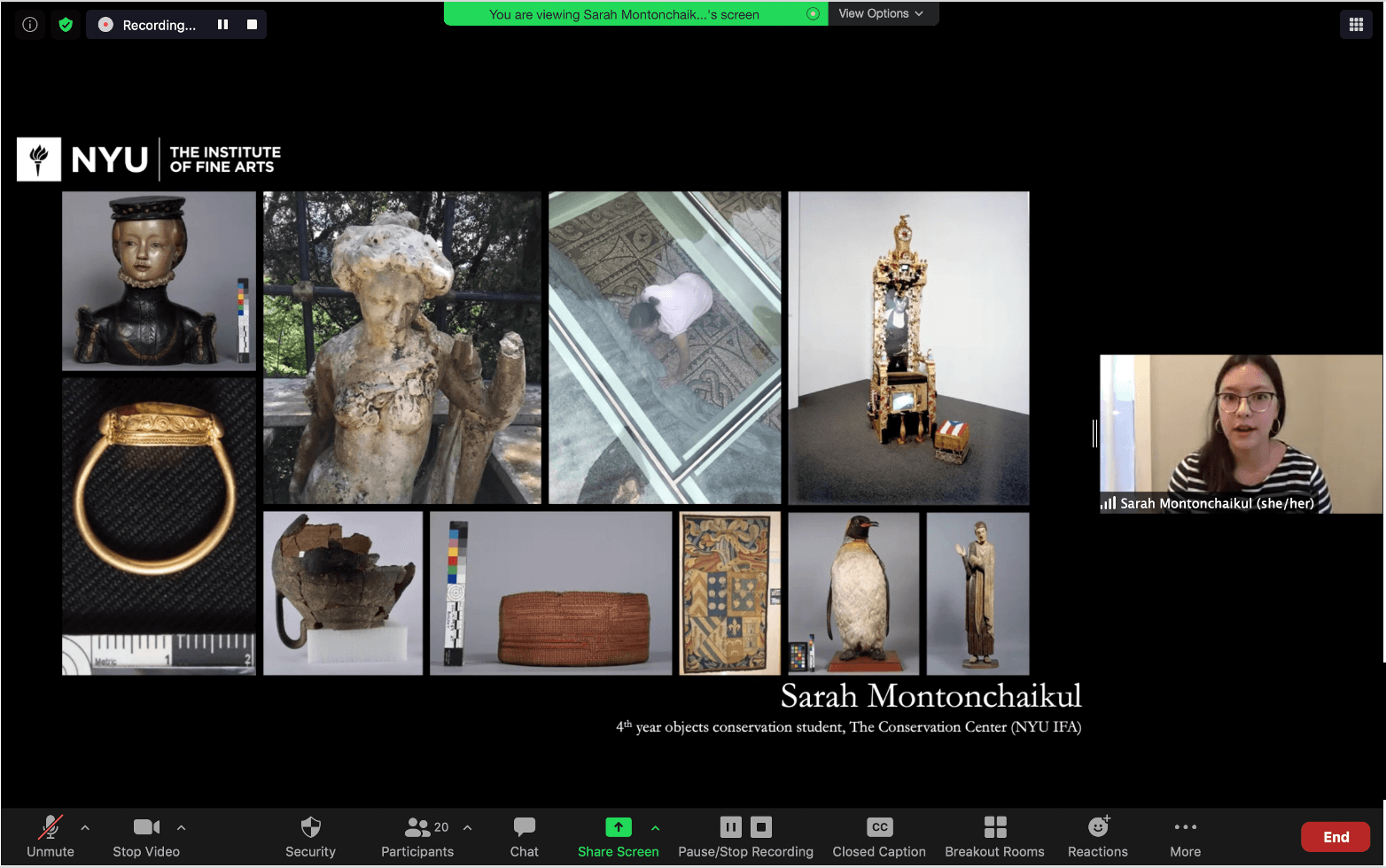View the Participants list
The height and width of the screenshot is (868, 1386).
click(x=417, y=835)
